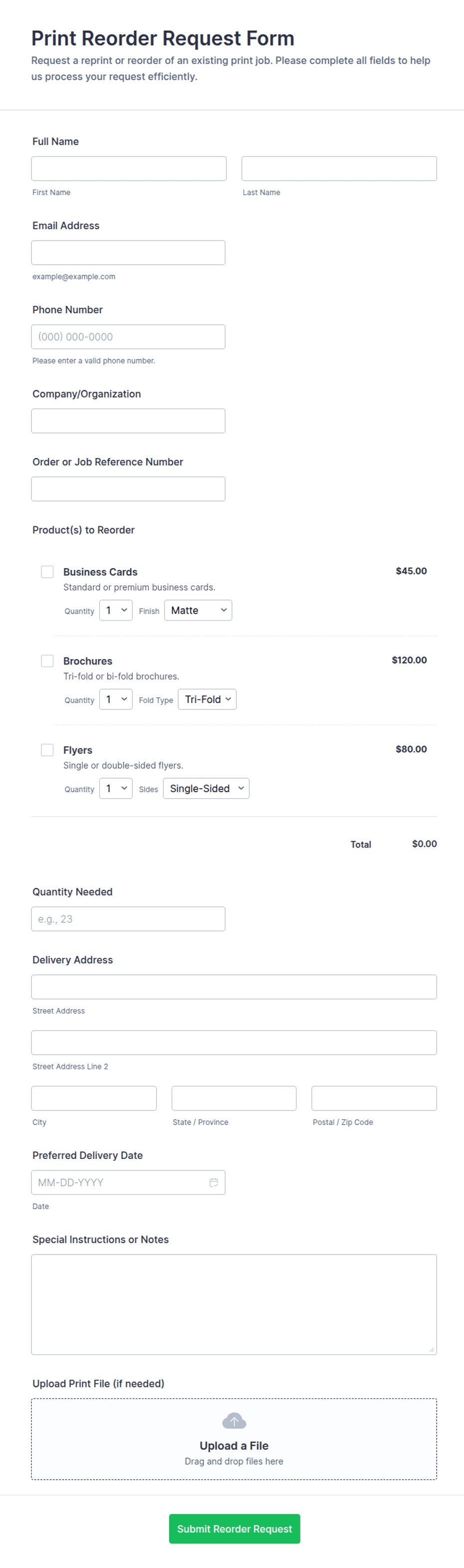Focus the Order or Job Reference Number field
Image resolution: width=464 pixels, height=1568 pixels.
click(129, 488)
